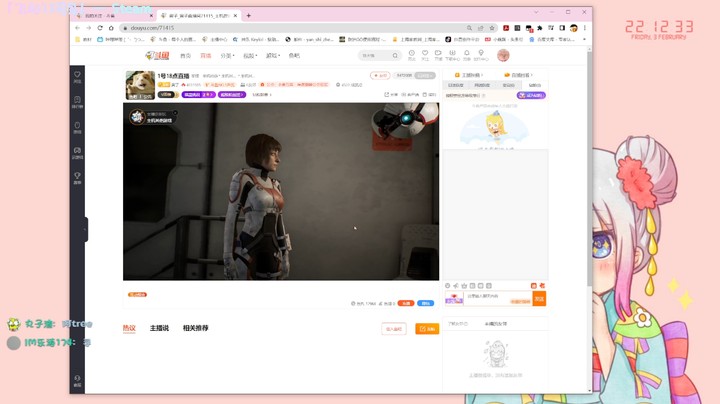The image size is (720, 404).
Task: Close the active Douyu browser tab
Action: pos(236,16)
